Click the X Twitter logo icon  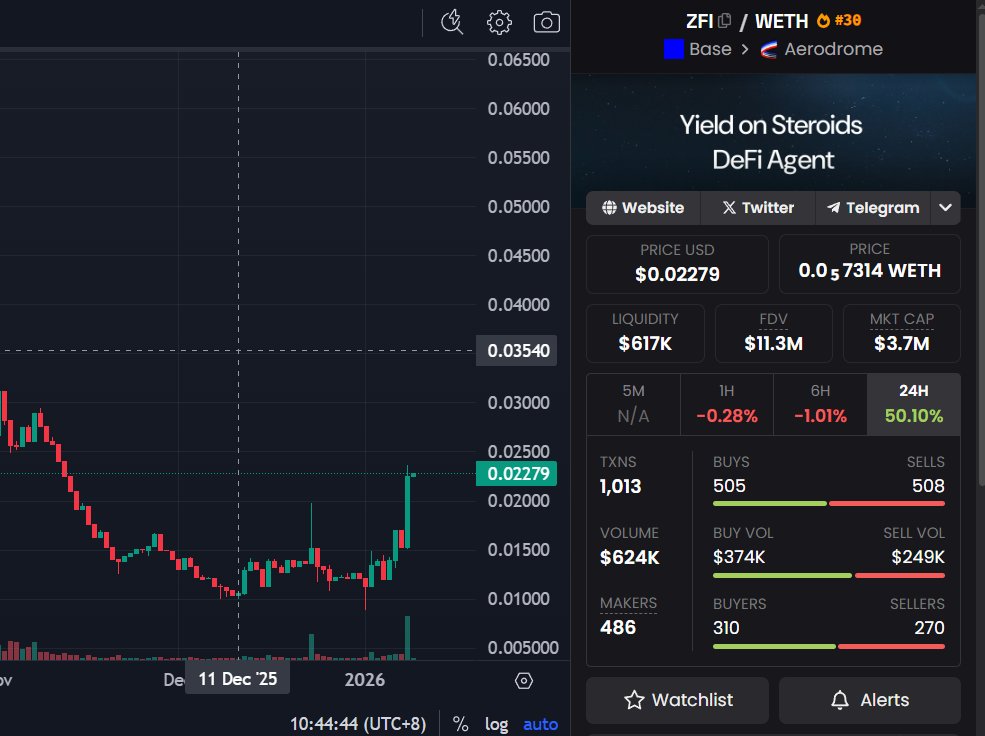(x=729, y=208)
